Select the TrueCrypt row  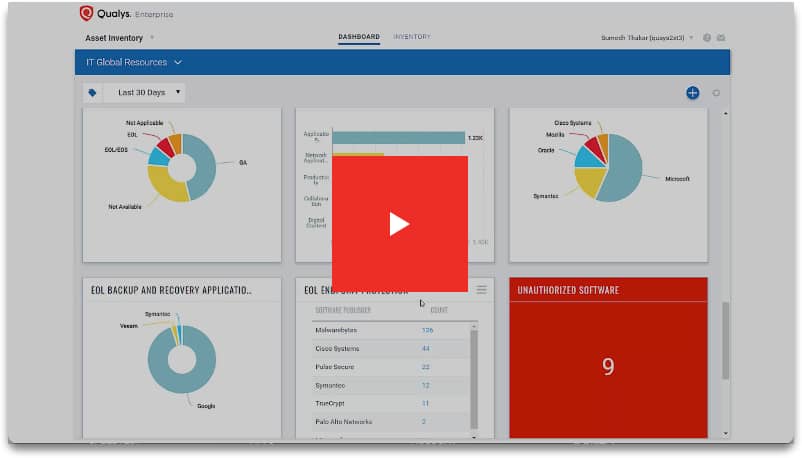pos(390,403)
